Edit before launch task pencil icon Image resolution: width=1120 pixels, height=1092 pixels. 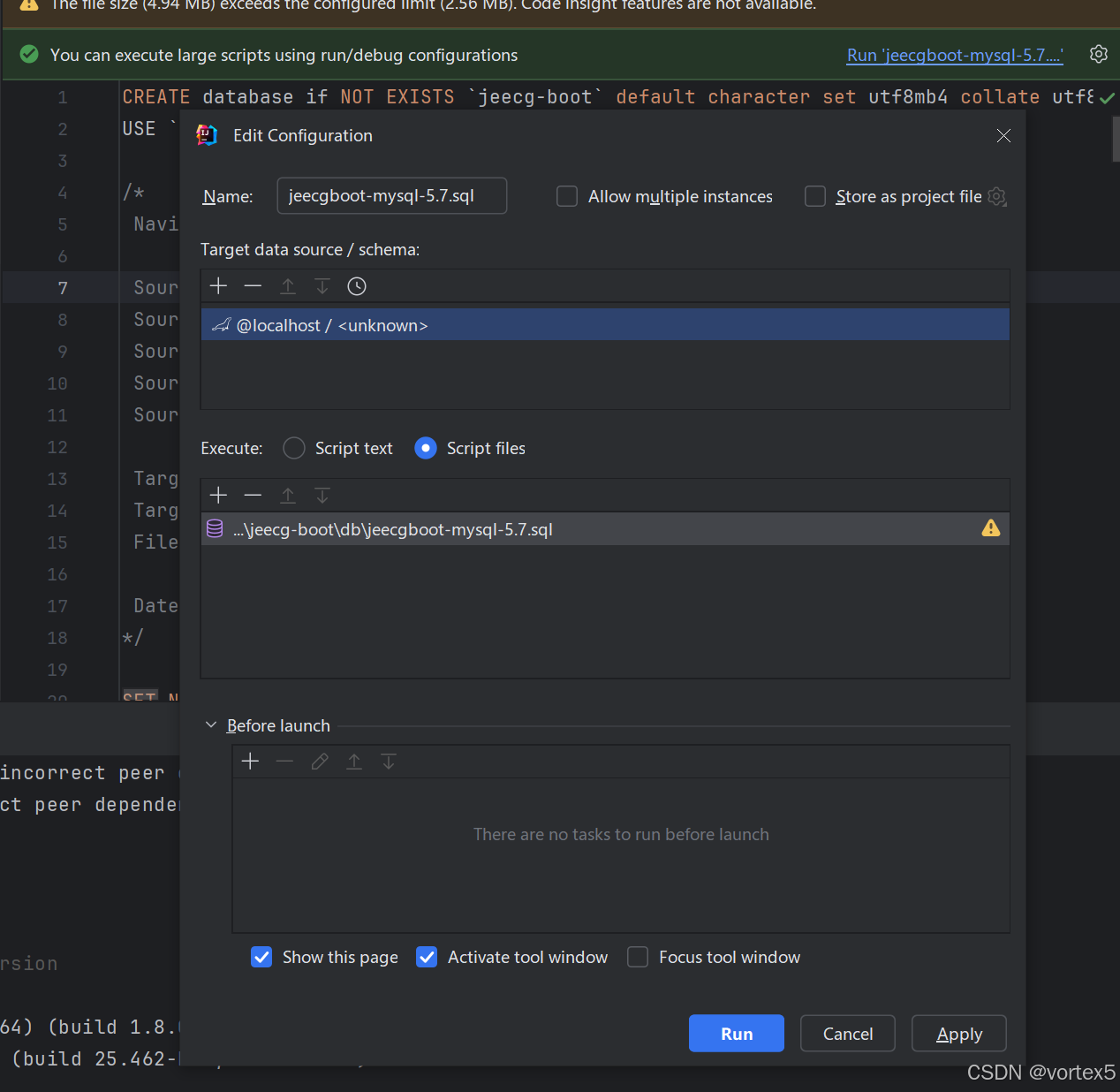click(x=320, y=762)
